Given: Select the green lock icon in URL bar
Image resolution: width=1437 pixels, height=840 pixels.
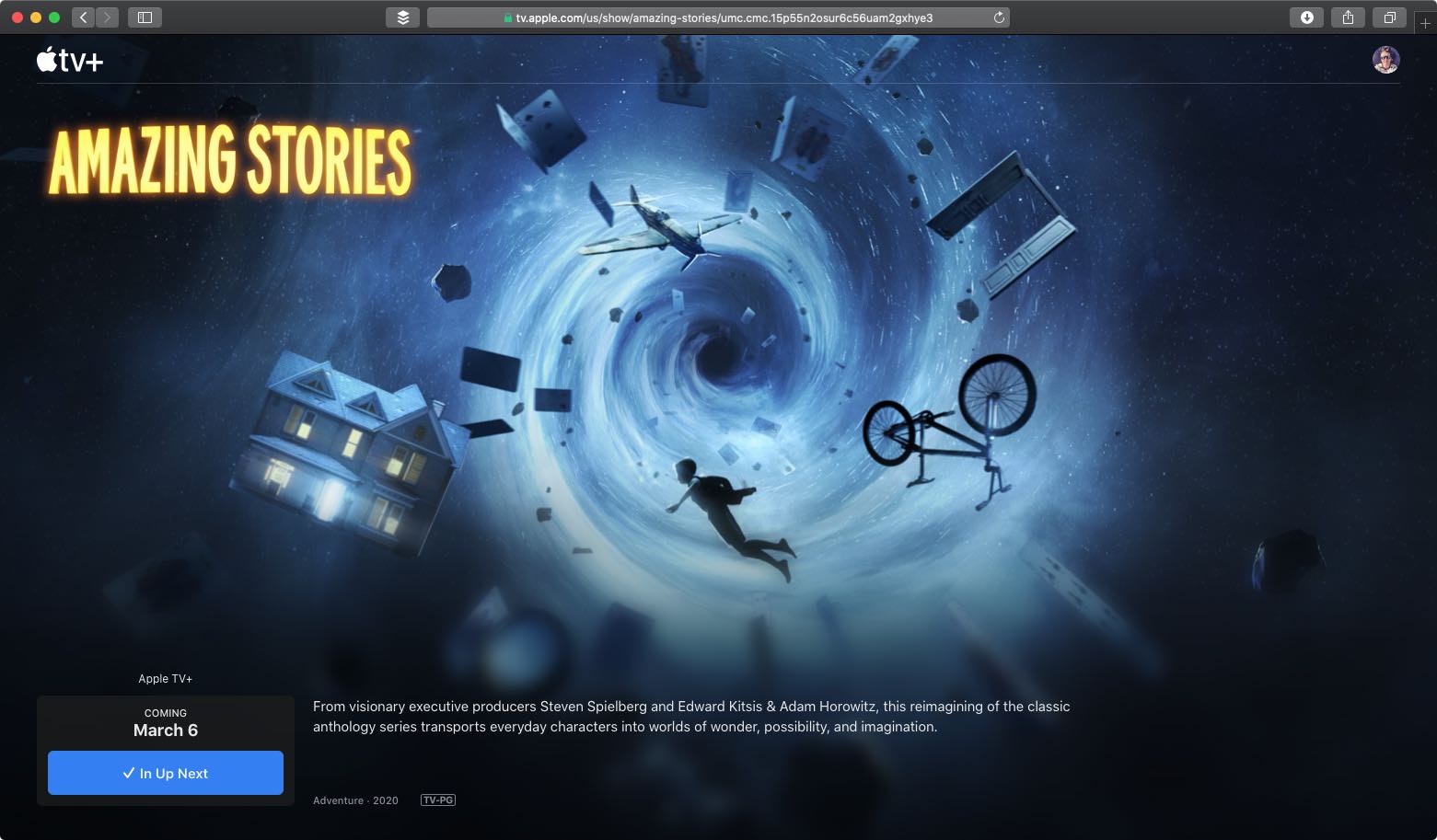Looking at the screenshot, I should (507, 17).
